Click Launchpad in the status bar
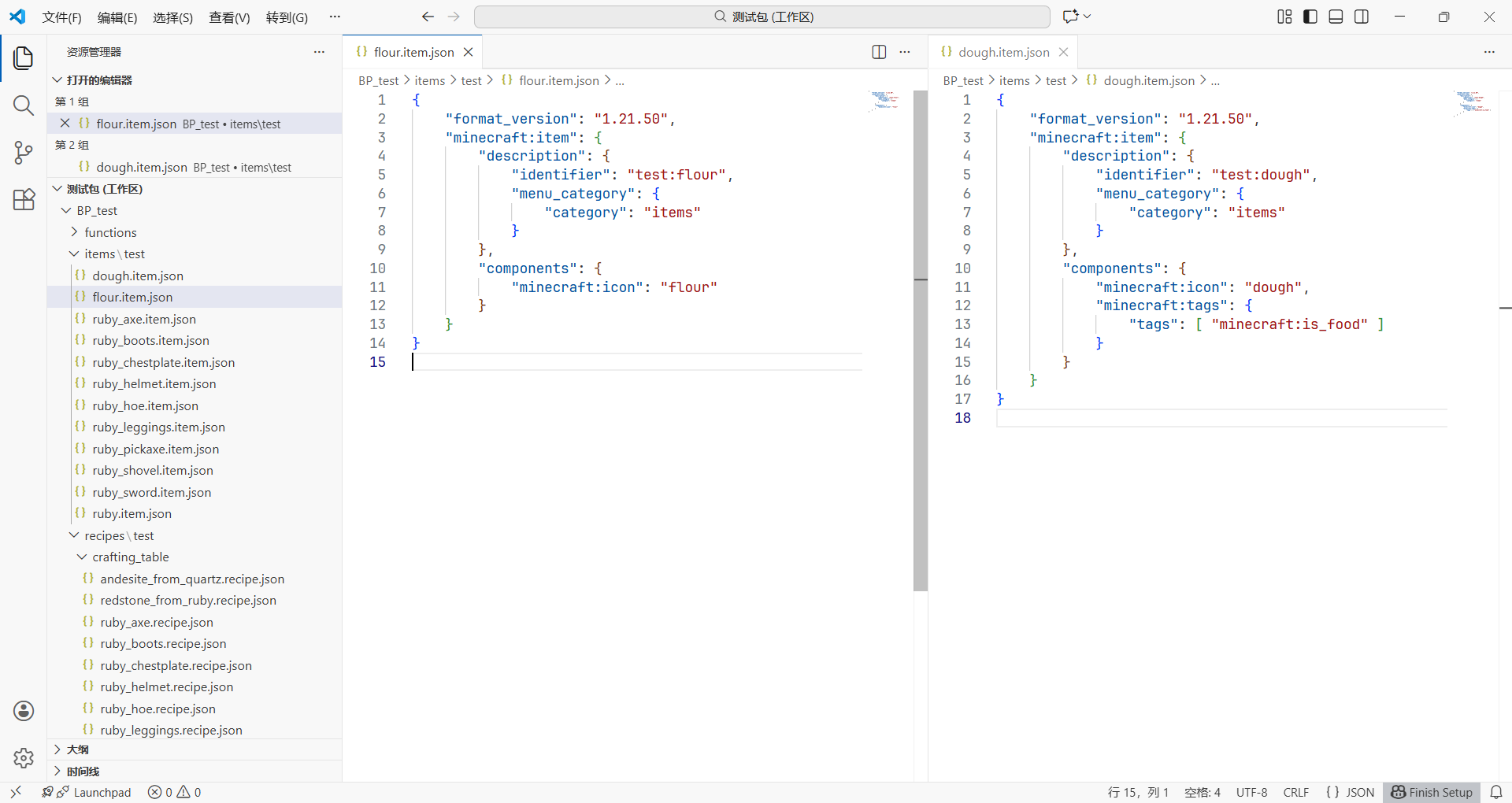The image size is (1512, 803). click(102, 792)
